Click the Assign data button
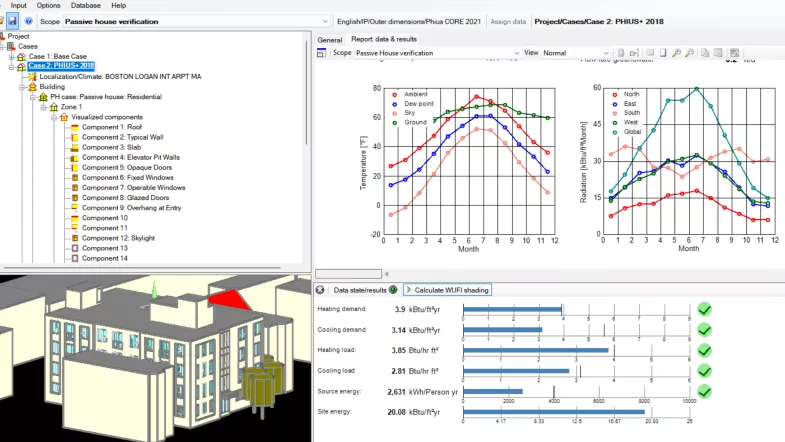The width and height of the screenshot is (785, 442). coord(508,20)
